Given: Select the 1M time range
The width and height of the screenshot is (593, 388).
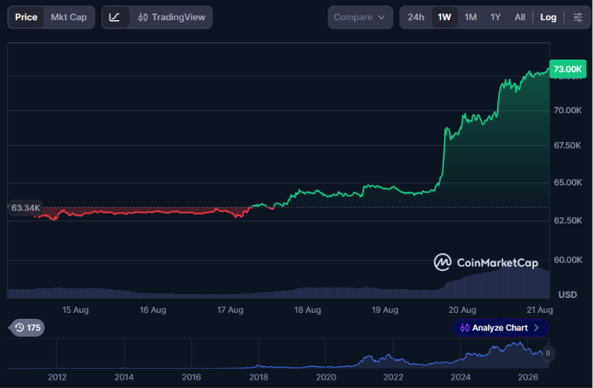Looking at the screenshot, I should [x=470, y=17].
